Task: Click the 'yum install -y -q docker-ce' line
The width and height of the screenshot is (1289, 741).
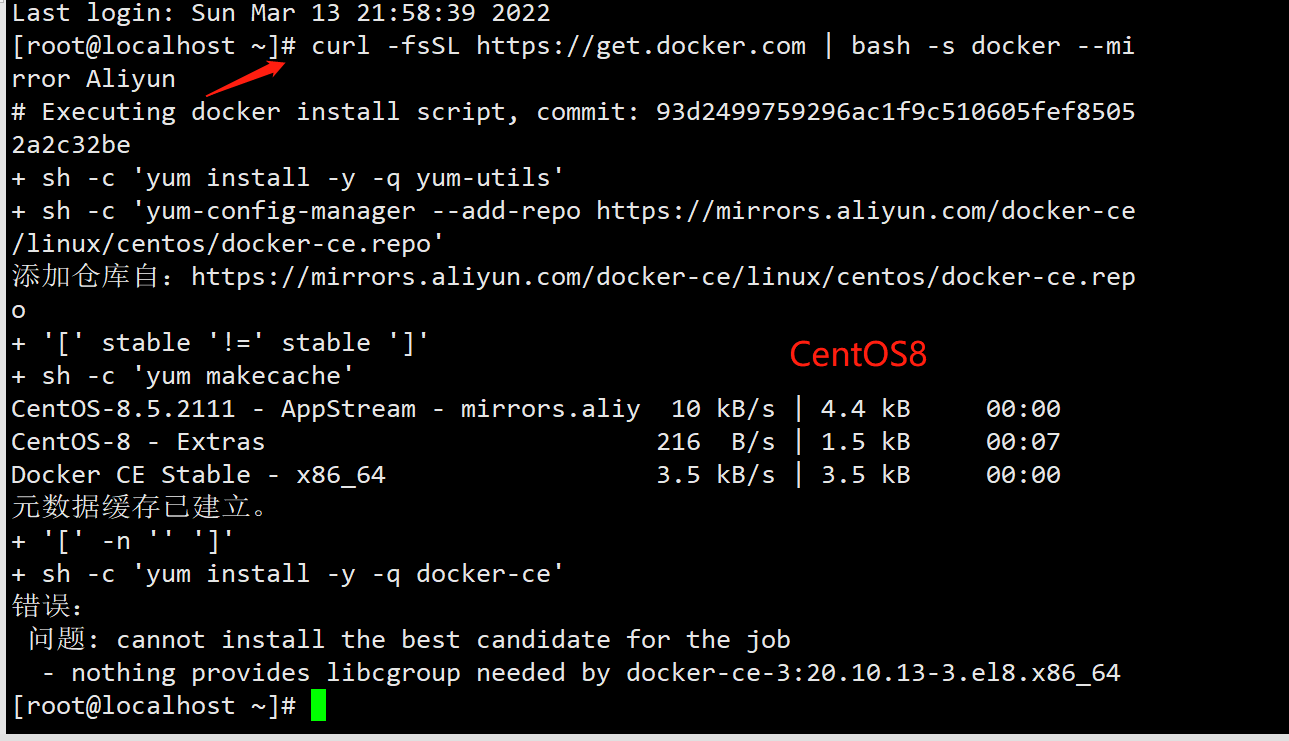Action: click(x=288, y=574)
